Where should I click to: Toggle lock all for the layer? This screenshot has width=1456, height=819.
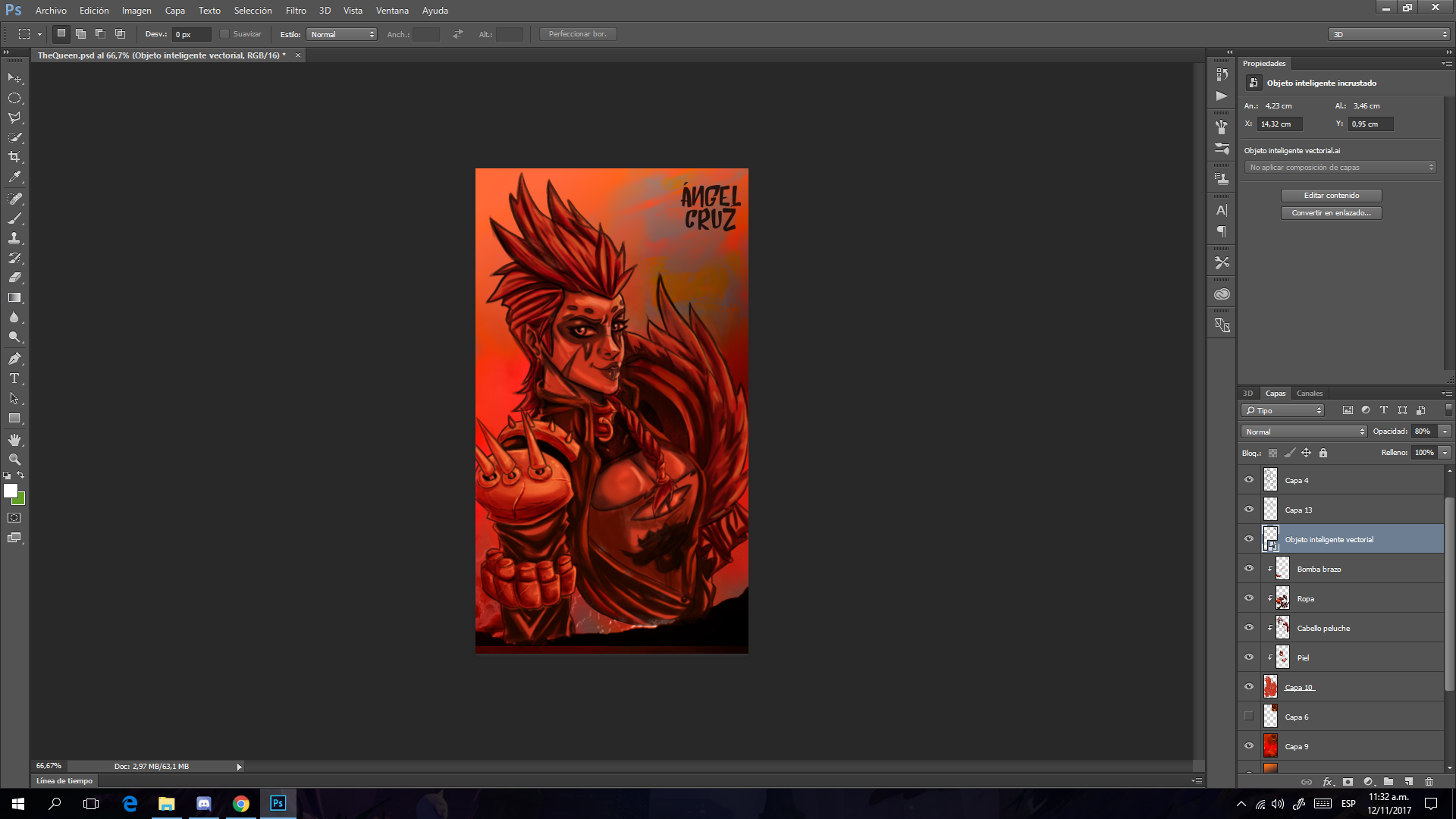click(x=1323, y=453)
